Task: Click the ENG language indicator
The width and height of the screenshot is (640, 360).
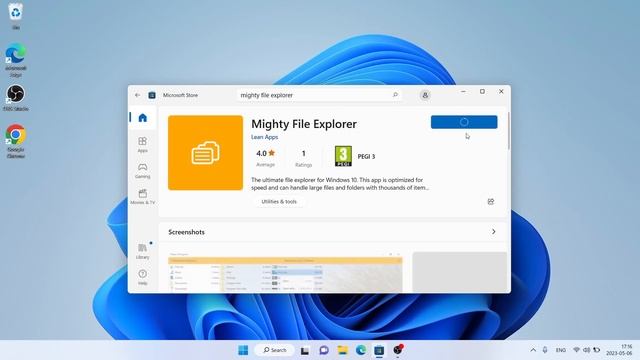Action: (x=561, y=350)
